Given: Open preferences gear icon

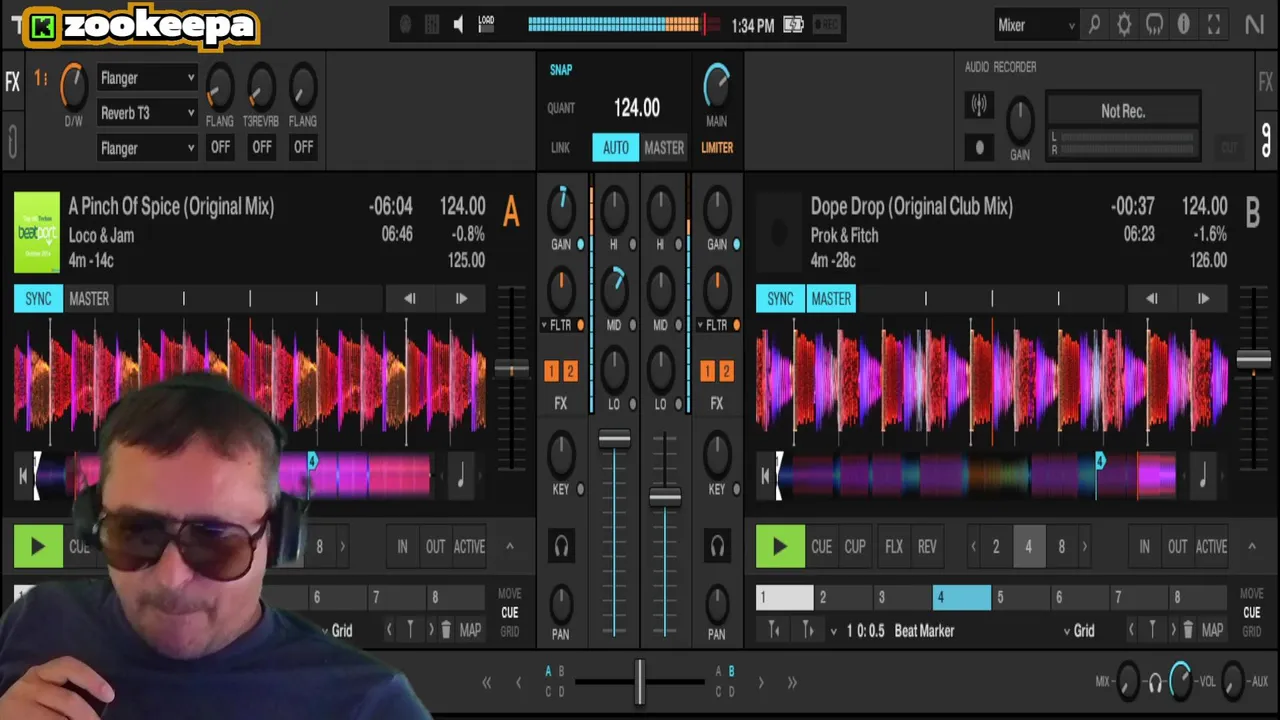Looking at the screenshot, I should (x=1124, y=25).
